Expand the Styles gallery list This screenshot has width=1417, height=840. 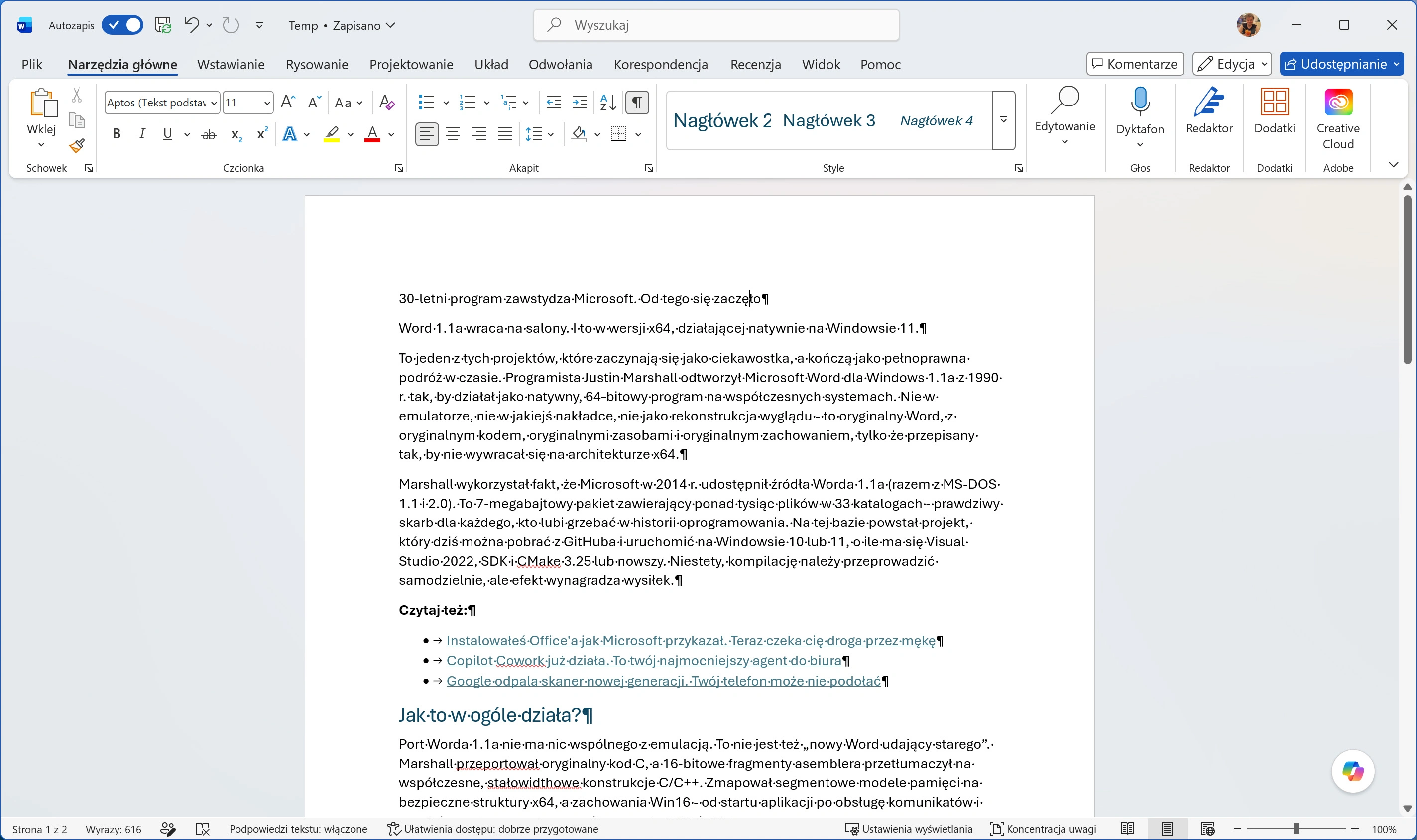coord(1003,120)
